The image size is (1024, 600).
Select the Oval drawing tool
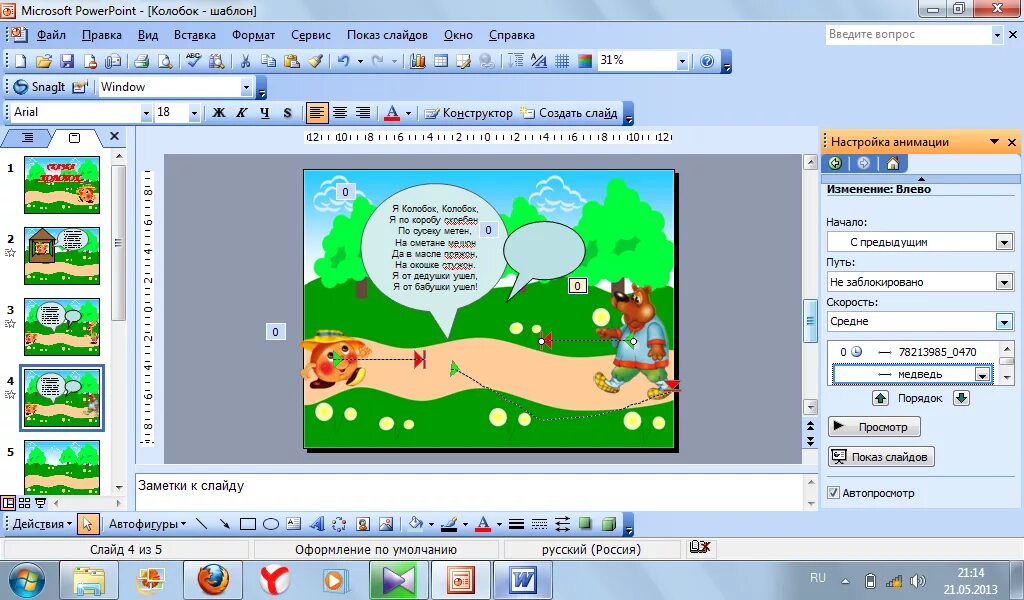coord(270,524)
